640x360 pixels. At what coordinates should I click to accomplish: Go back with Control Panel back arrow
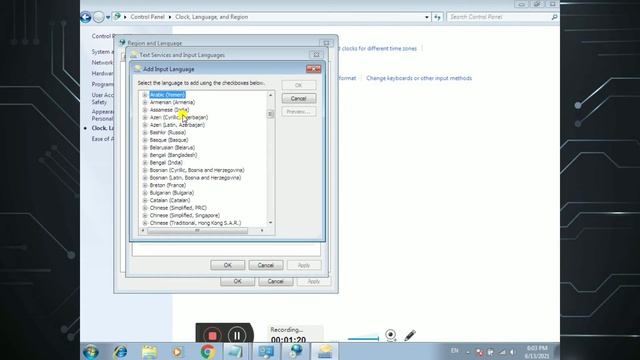tap(85, 17)
